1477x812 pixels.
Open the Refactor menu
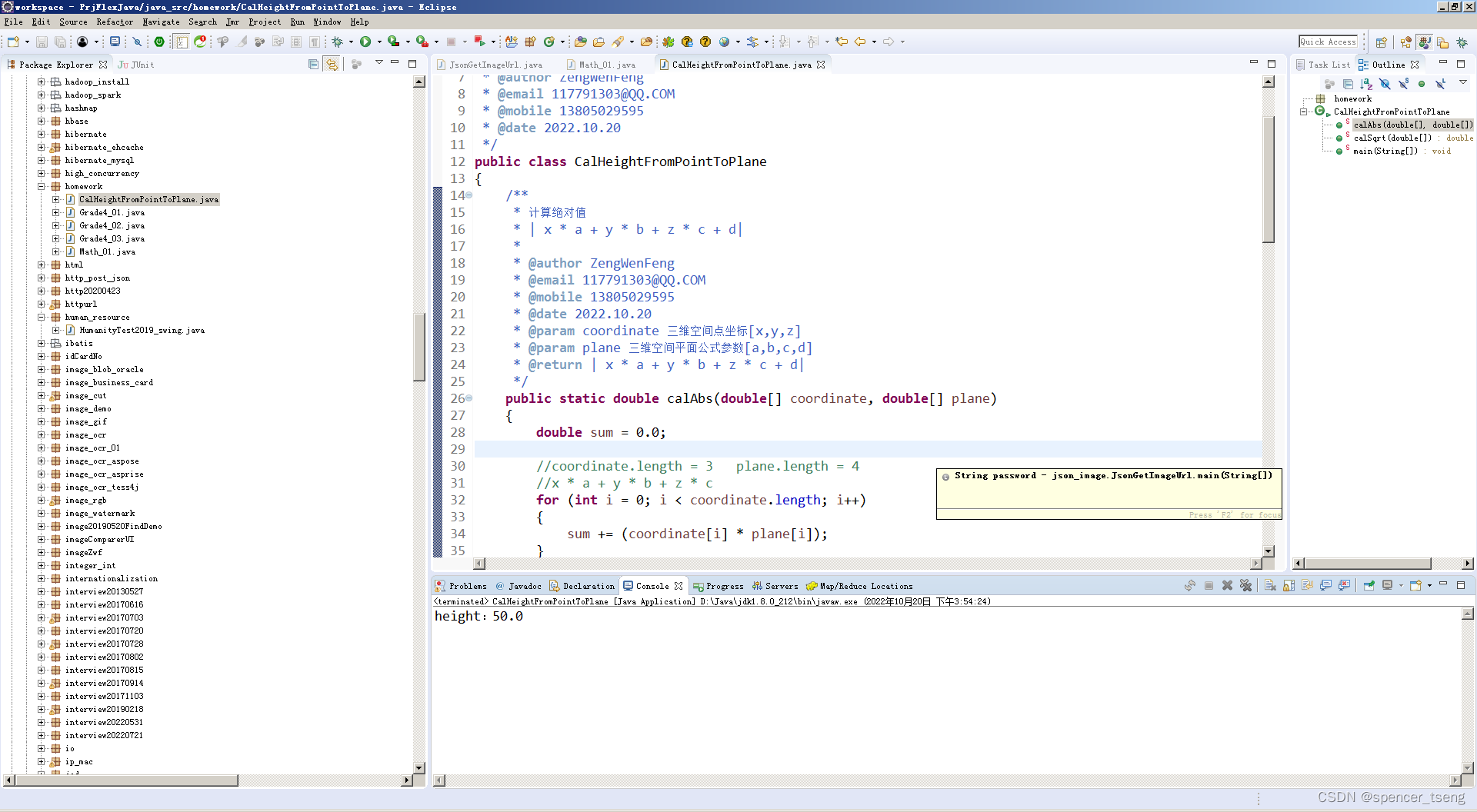pyautogui.click(x=115, y=22)
